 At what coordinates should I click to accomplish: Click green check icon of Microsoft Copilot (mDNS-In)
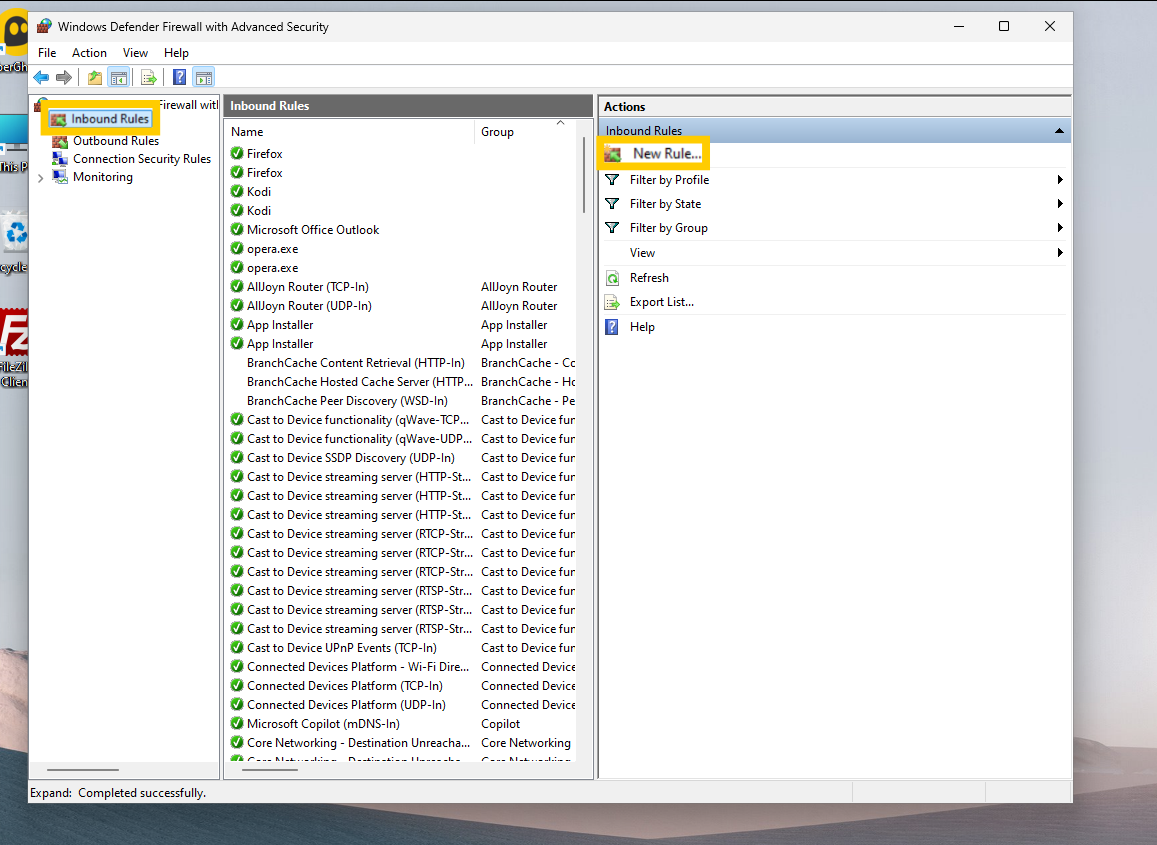click(x=237, y=723)
